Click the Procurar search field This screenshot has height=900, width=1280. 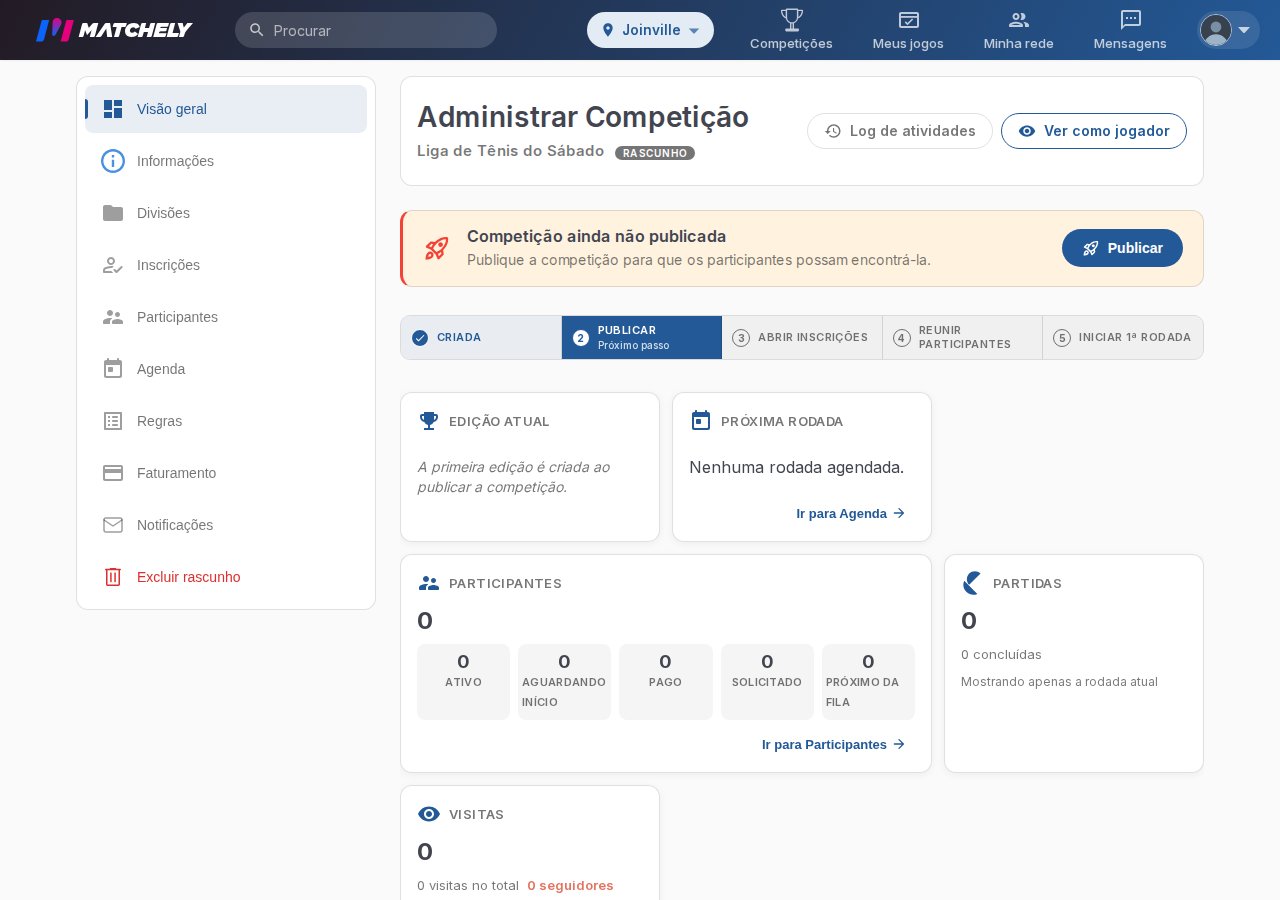tap(366, 30)
